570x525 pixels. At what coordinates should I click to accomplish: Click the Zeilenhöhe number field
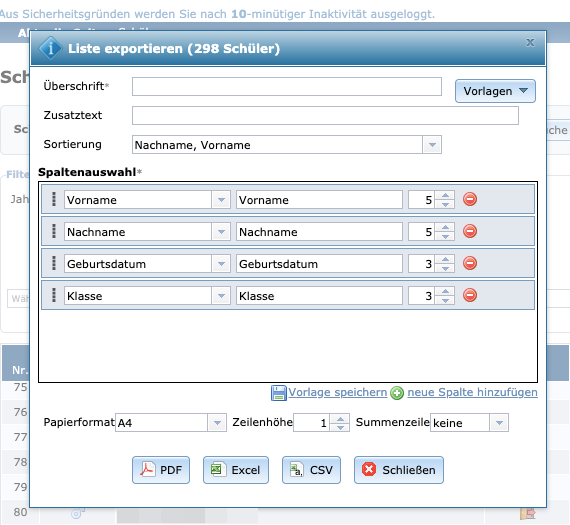coord(312,422)
